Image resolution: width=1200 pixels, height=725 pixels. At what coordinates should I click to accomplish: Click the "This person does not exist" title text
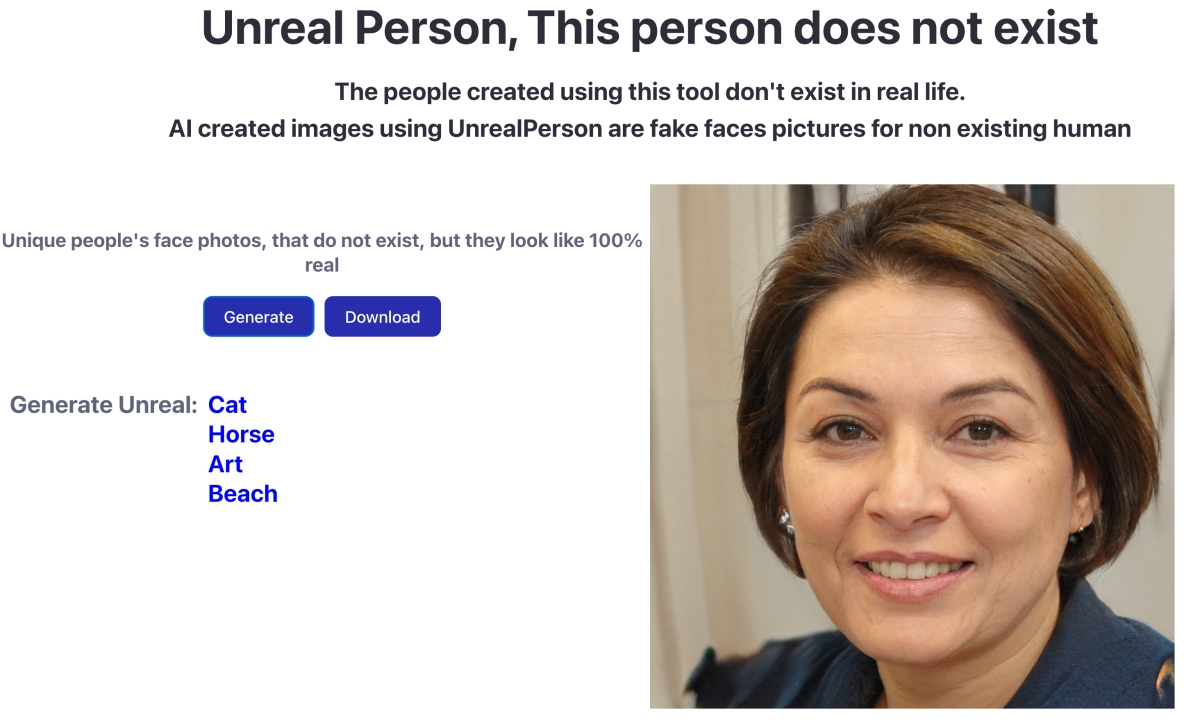[x=800, y=29]
